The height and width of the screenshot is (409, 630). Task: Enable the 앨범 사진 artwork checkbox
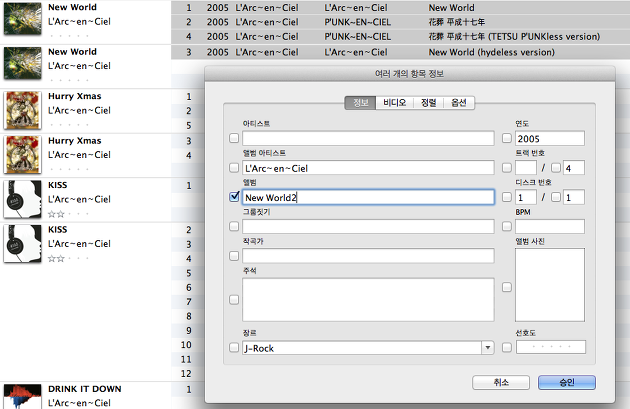click(507, 287)
